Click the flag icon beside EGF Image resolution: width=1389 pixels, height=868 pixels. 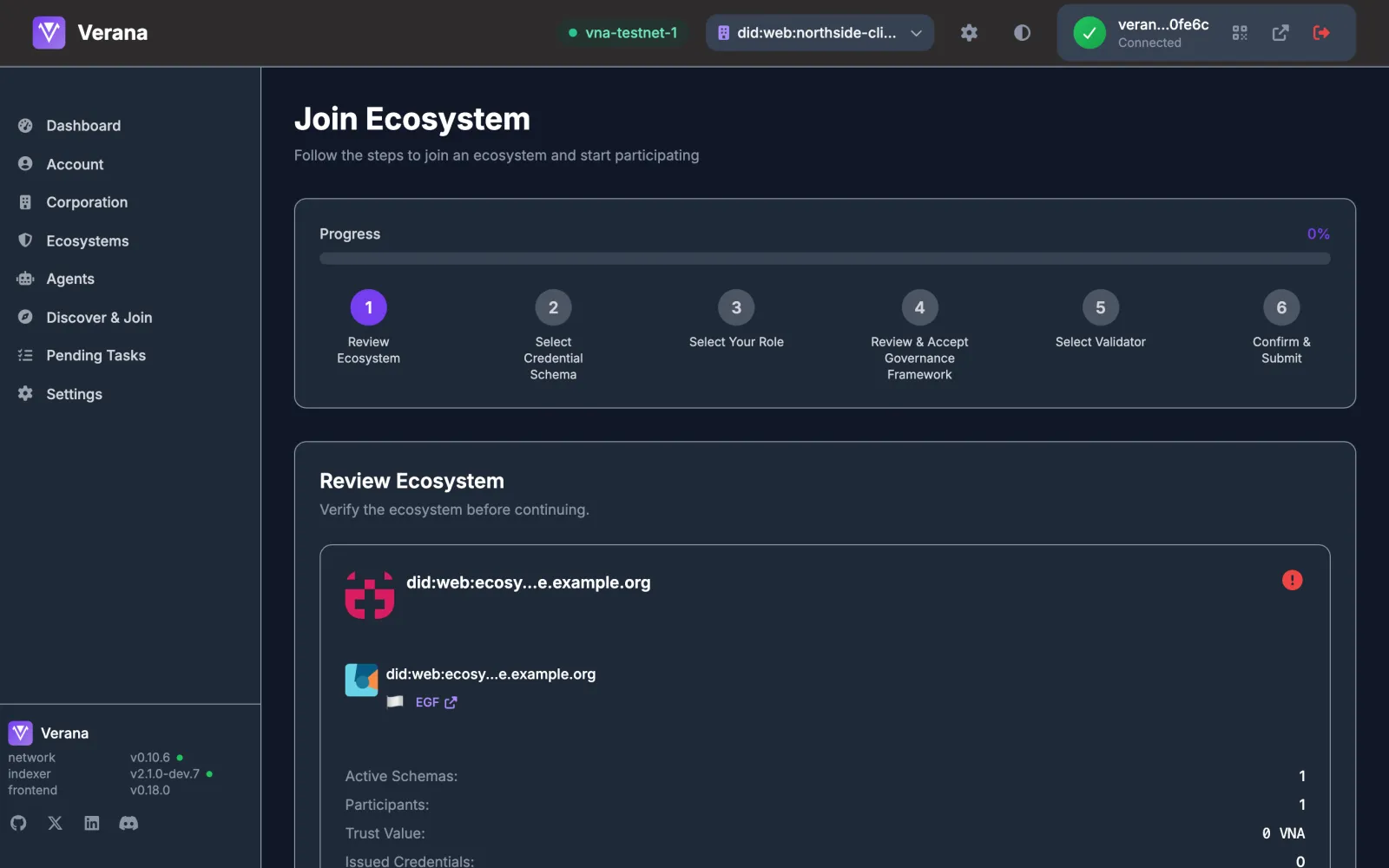point(395,701)
